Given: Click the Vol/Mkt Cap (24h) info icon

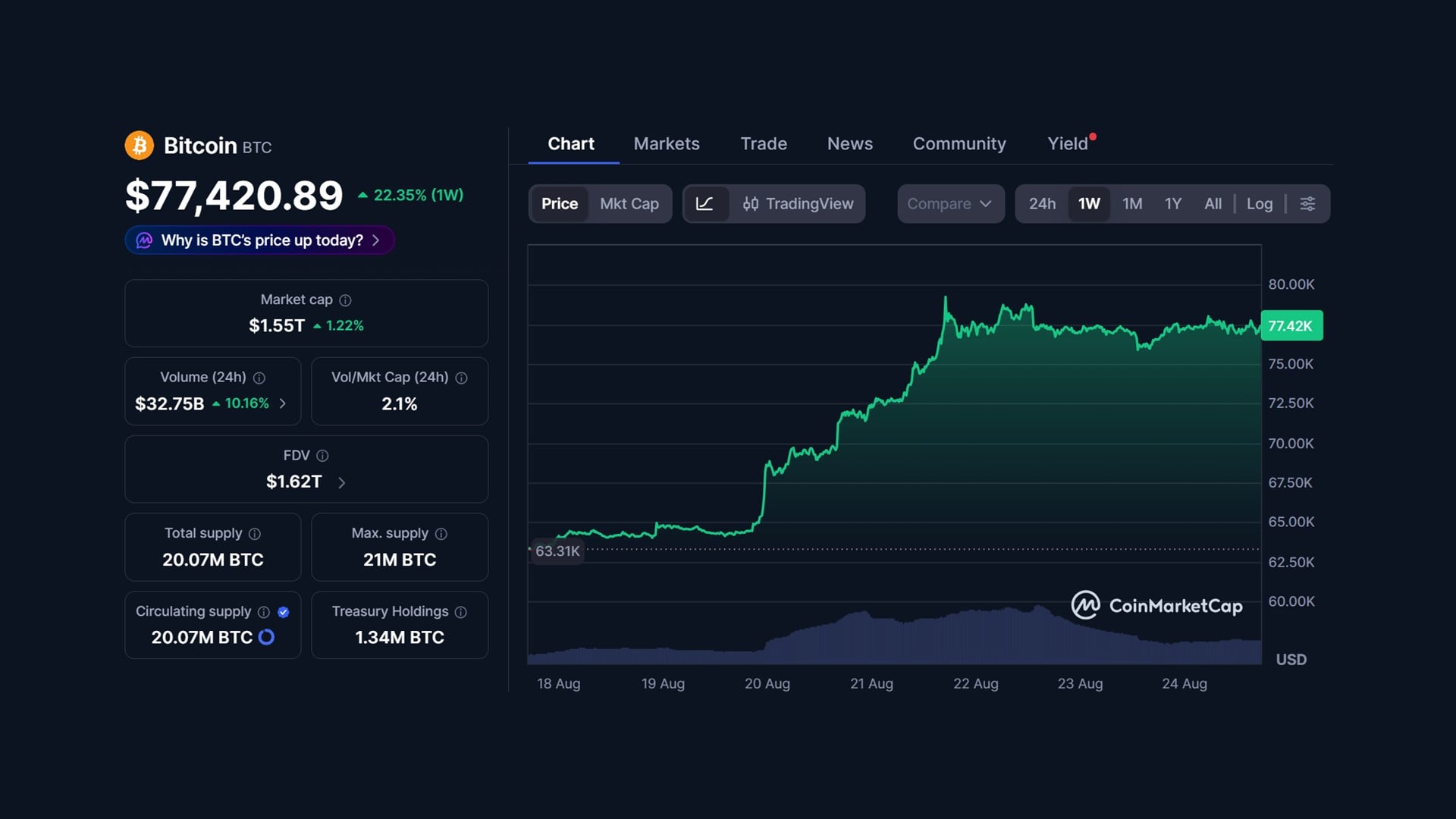Looking at the screenshot, I should click(461, 378).
